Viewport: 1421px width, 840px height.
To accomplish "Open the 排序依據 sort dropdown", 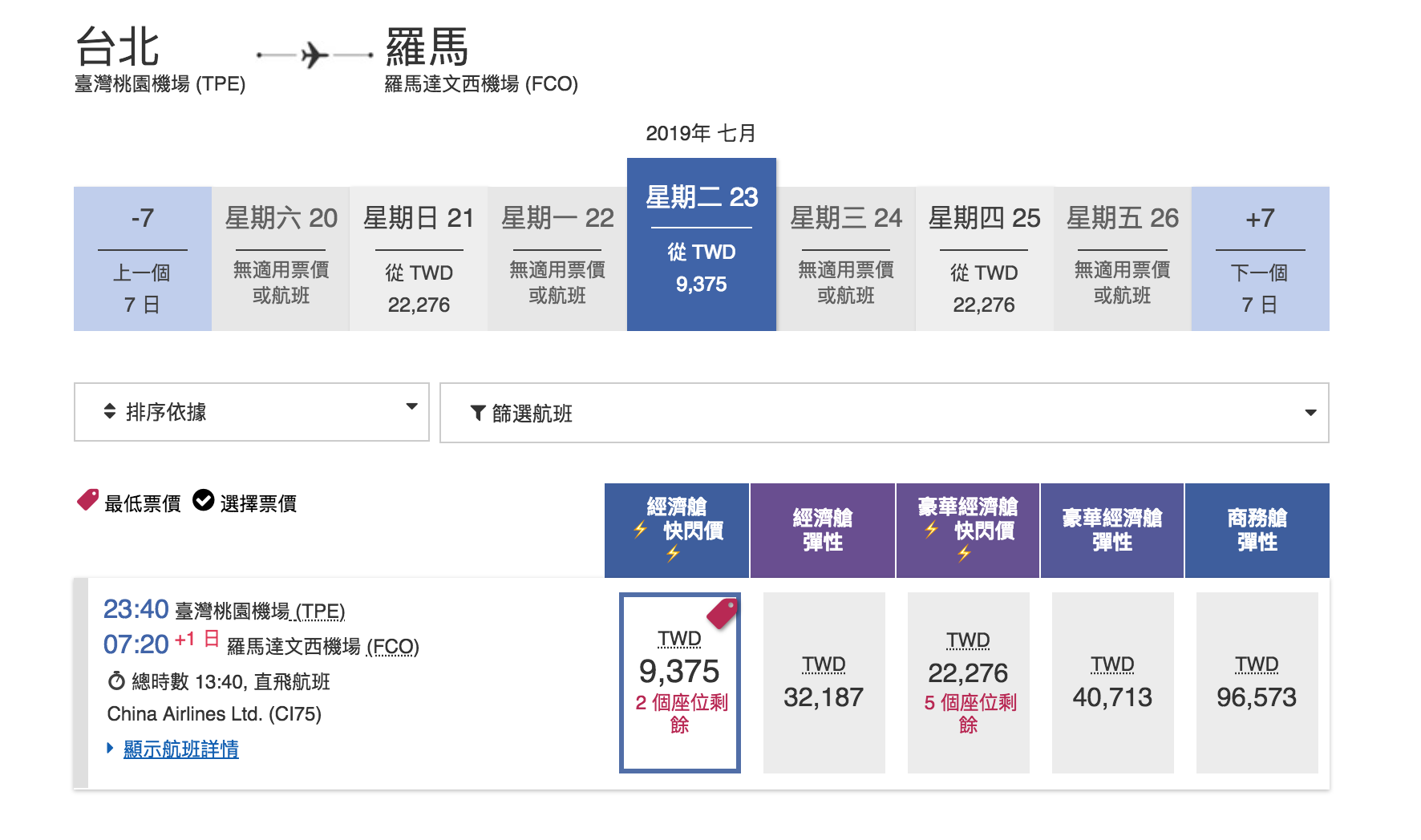I will pos(252,412).
